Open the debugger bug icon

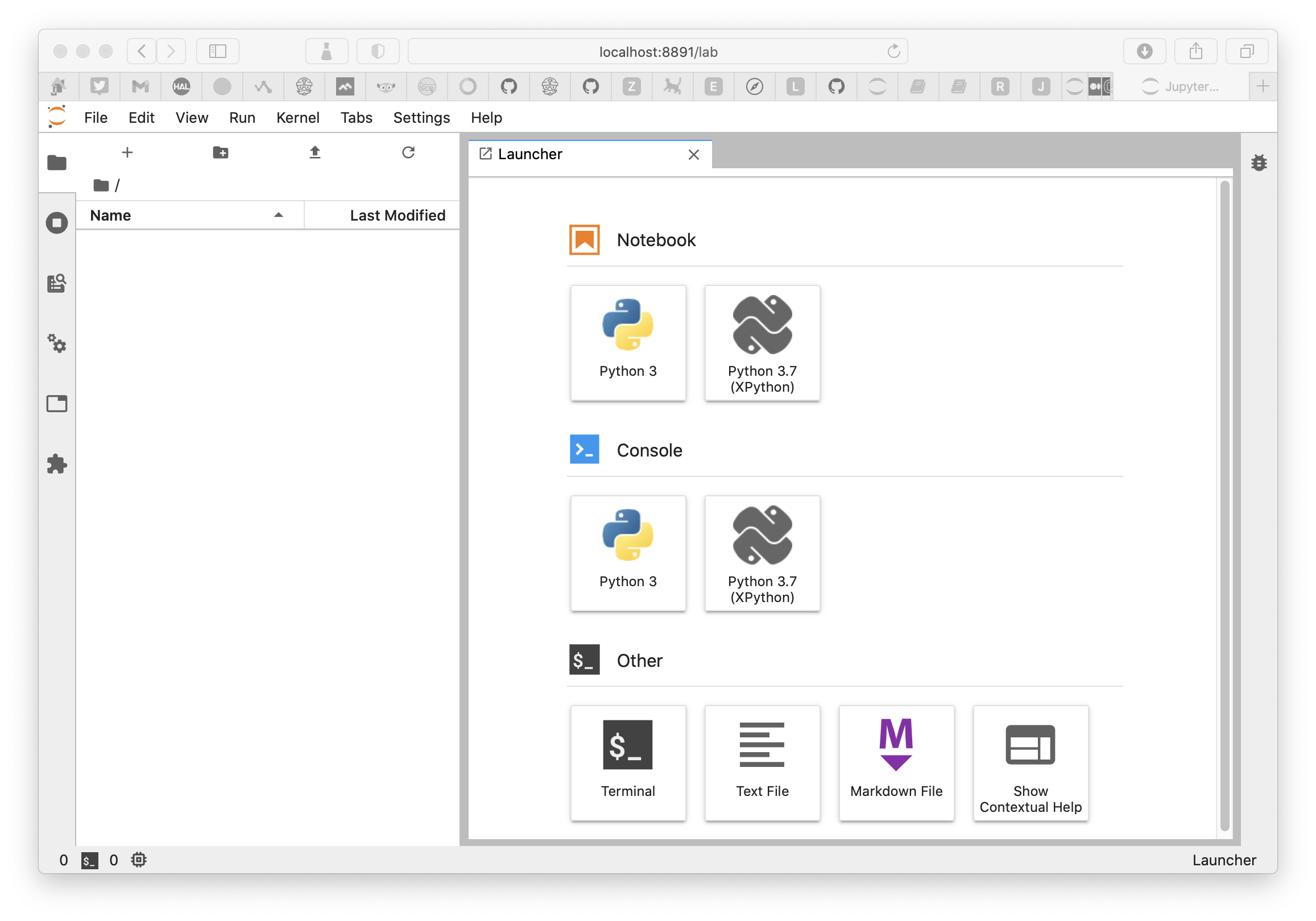tap(1259, 163)
